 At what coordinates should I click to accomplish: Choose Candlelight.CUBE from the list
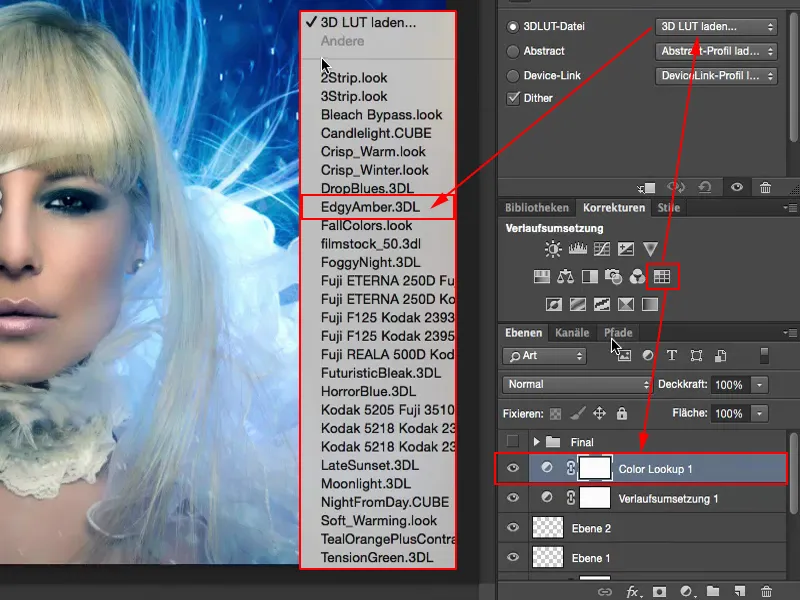(378, 133)
